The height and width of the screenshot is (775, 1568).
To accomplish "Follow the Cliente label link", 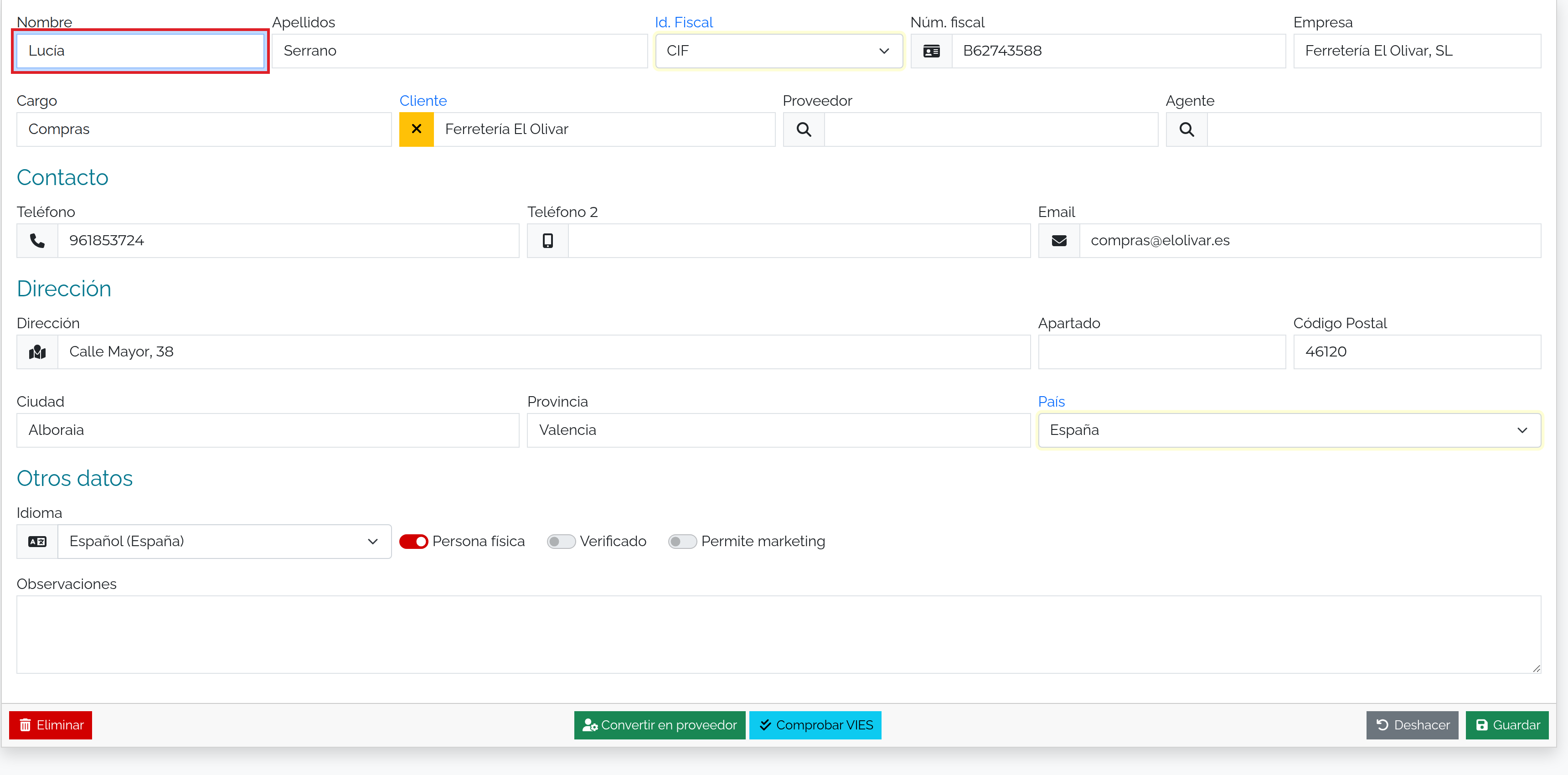I will coord(423,100).
